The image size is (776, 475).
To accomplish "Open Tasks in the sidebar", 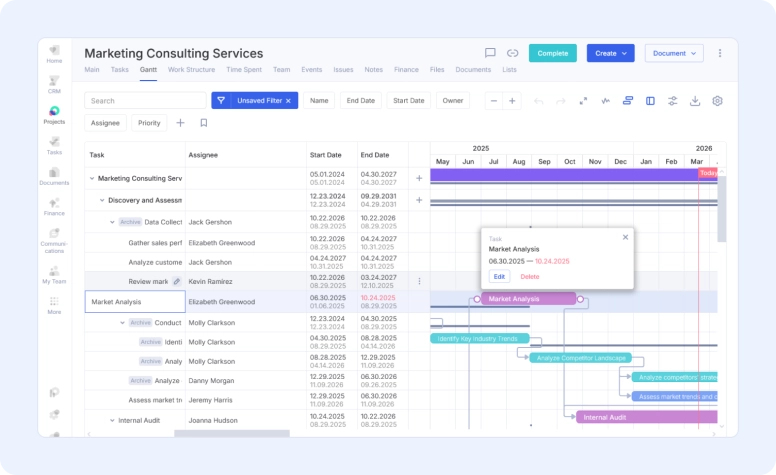I will tap(54, 146).
